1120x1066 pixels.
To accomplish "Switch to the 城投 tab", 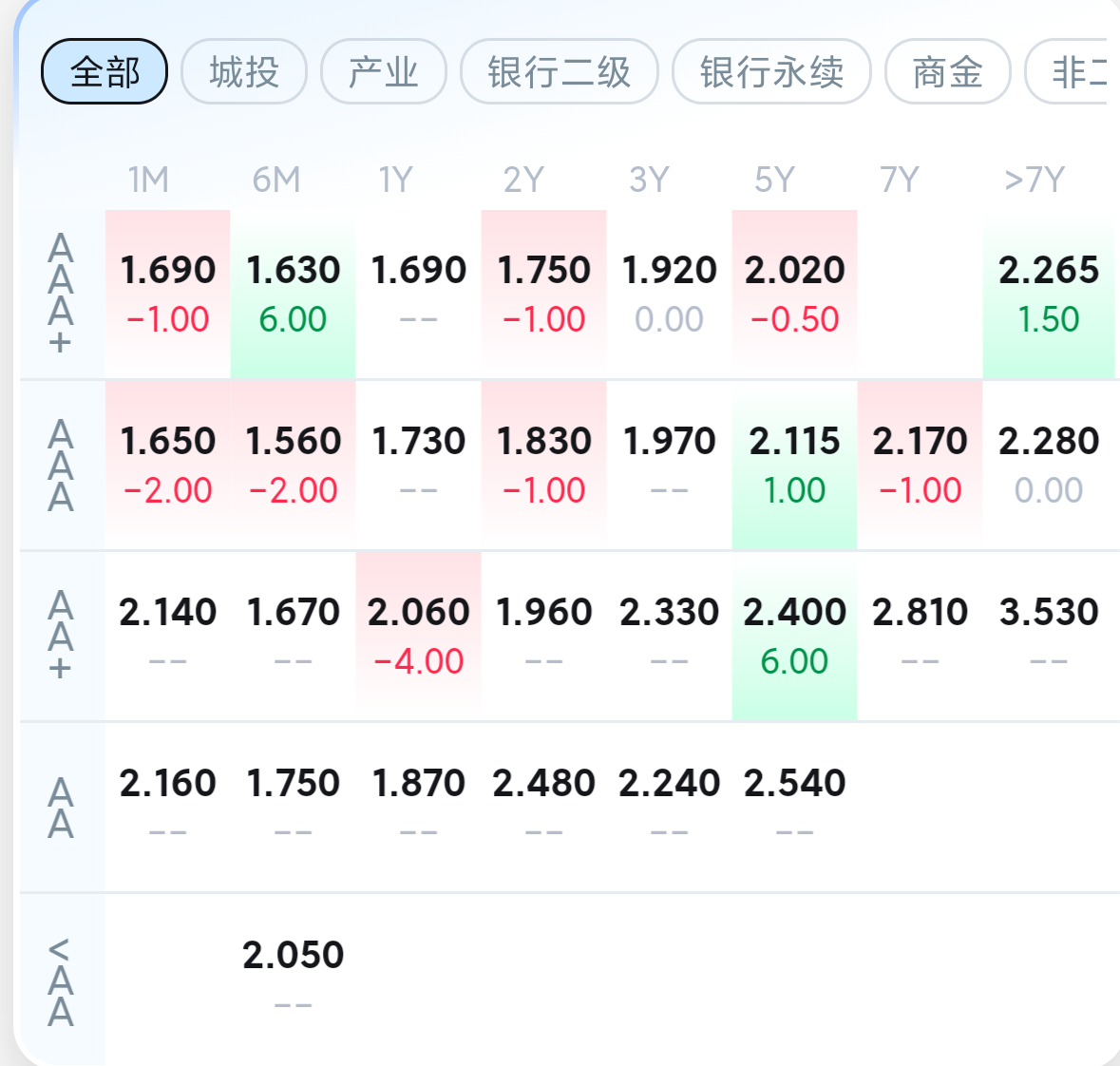I will pyautogui.click(x=244, y=72).
